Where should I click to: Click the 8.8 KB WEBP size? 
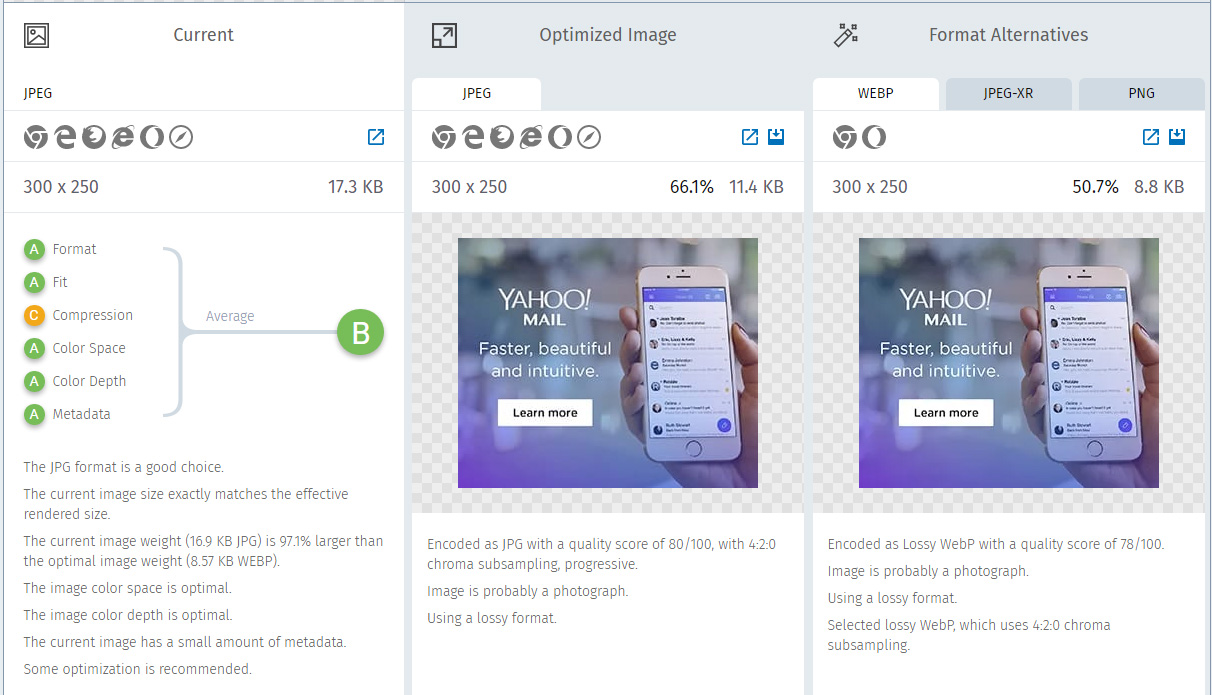pyautogui.click(x=1159, y=187)
